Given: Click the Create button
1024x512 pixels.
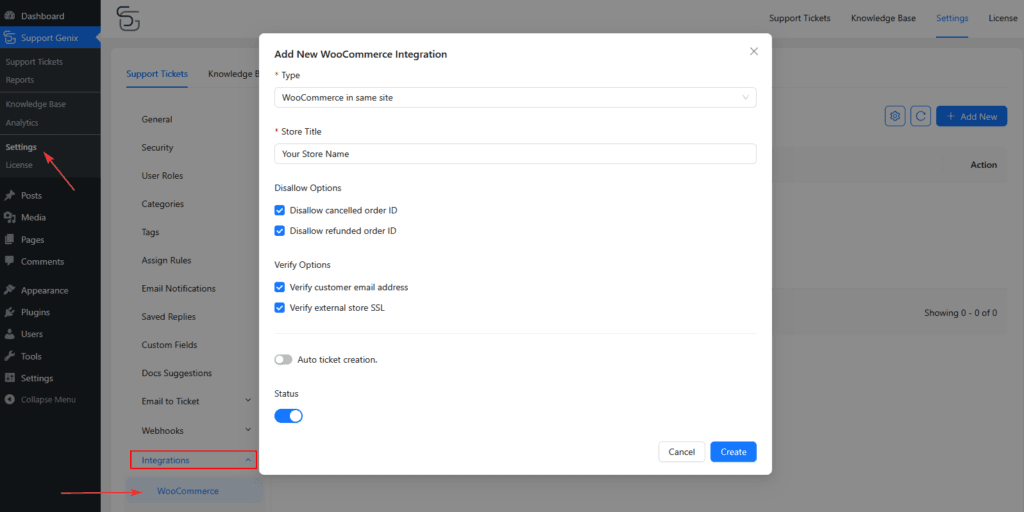Looking at the screenshot, I should (x=733, y=452).
